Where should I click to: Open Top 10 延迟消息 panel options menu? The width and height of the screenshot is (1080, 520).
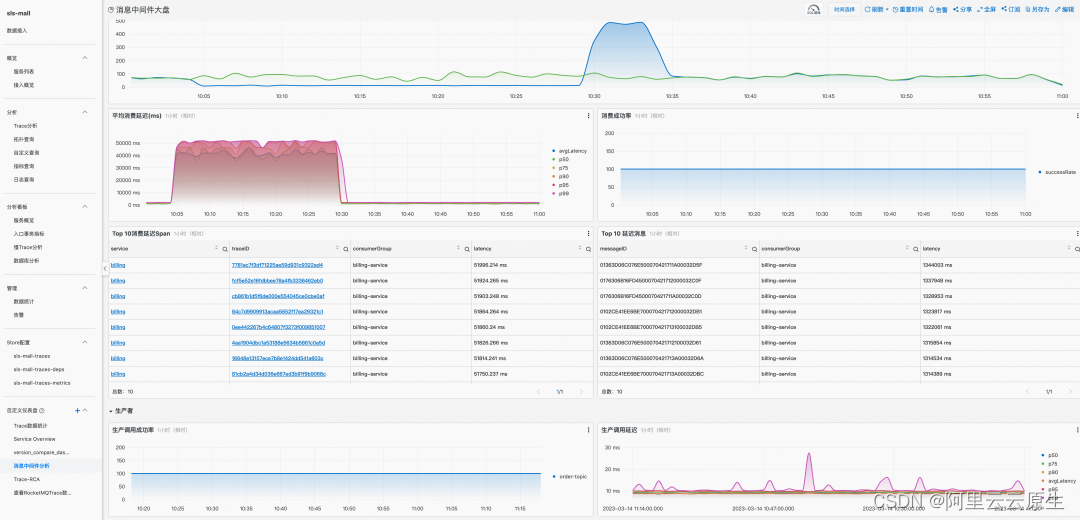(1077, 233)
